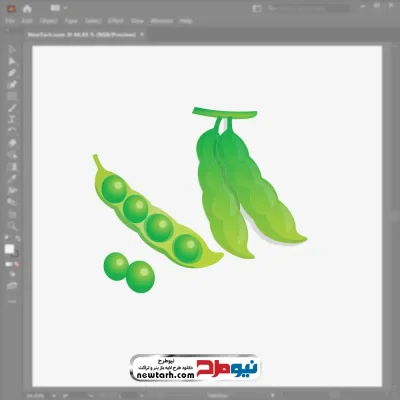Open the Effect menu
The height and width of the screenshot is (400, 400).
[x=116, y=21]
